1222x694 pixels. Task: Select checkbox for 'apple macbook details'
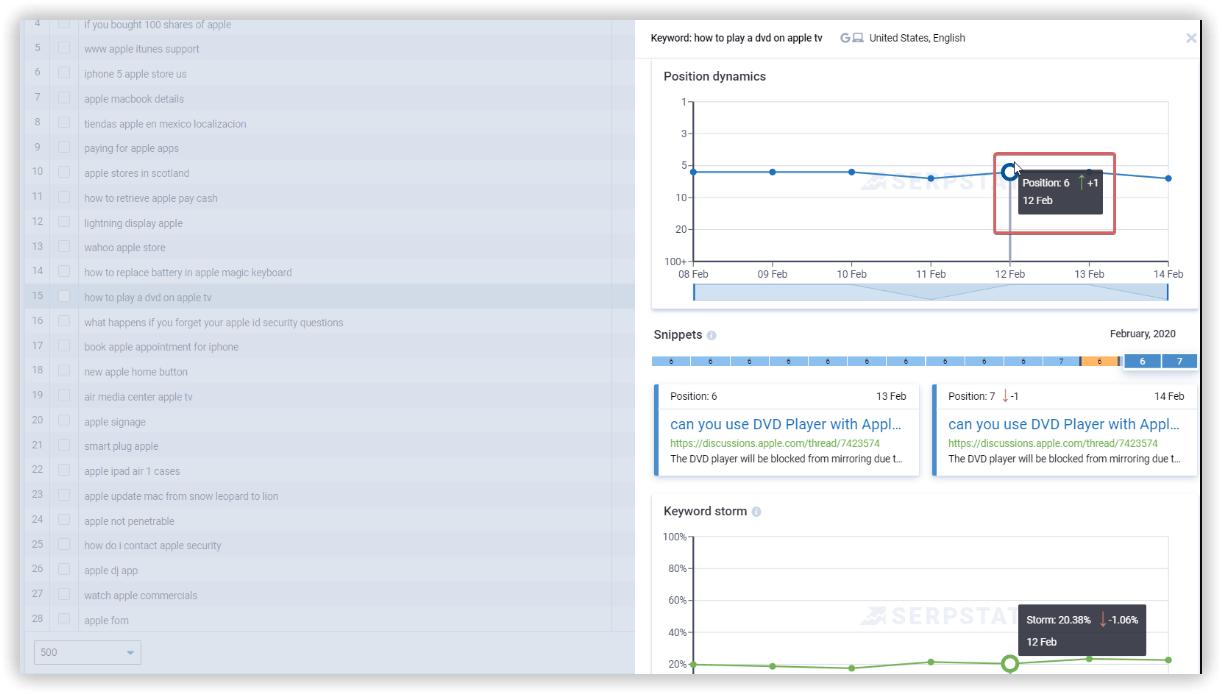click(64, 98)
